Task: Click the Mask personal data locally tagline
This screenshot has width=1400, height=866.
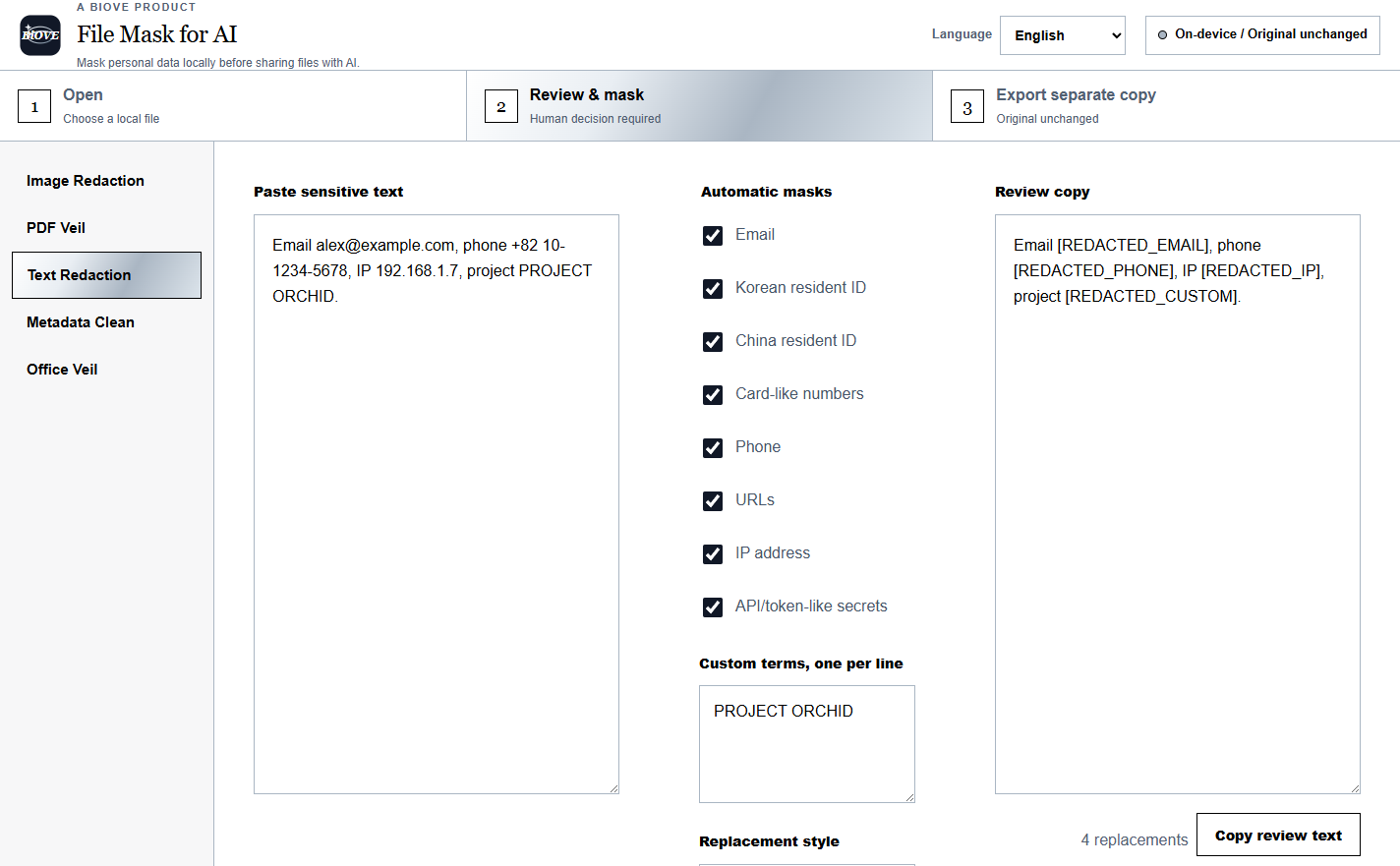Action: pyautogui.click(x=218, y=63)
